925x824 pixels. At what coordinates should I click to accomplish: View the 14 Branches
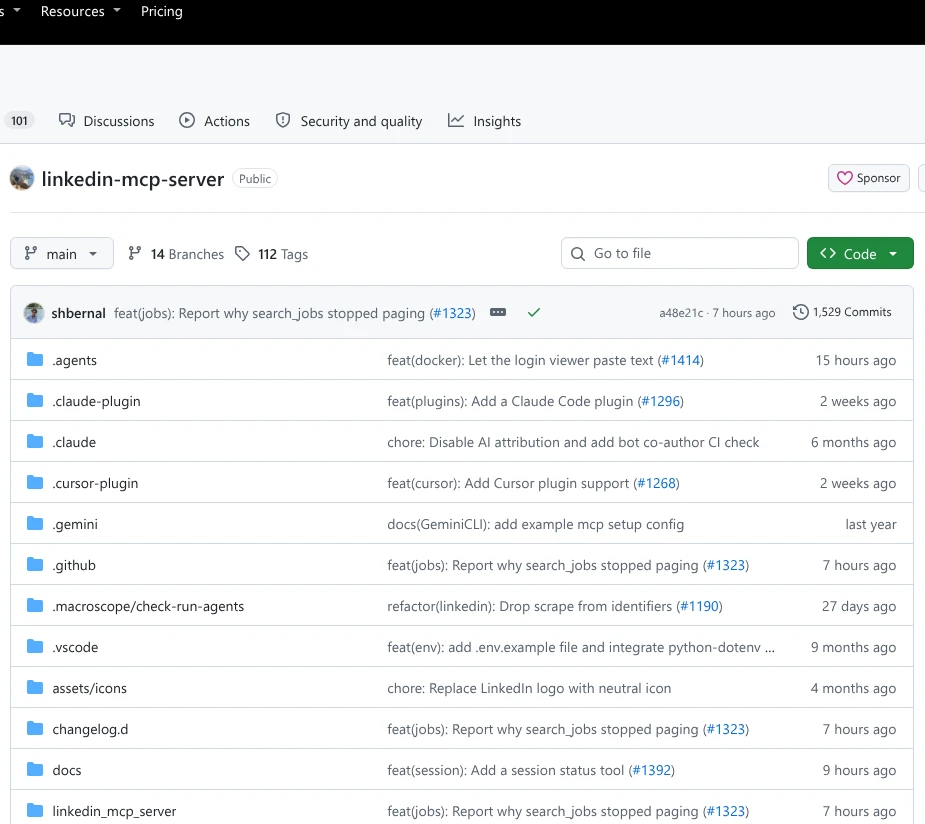point(176,254)
